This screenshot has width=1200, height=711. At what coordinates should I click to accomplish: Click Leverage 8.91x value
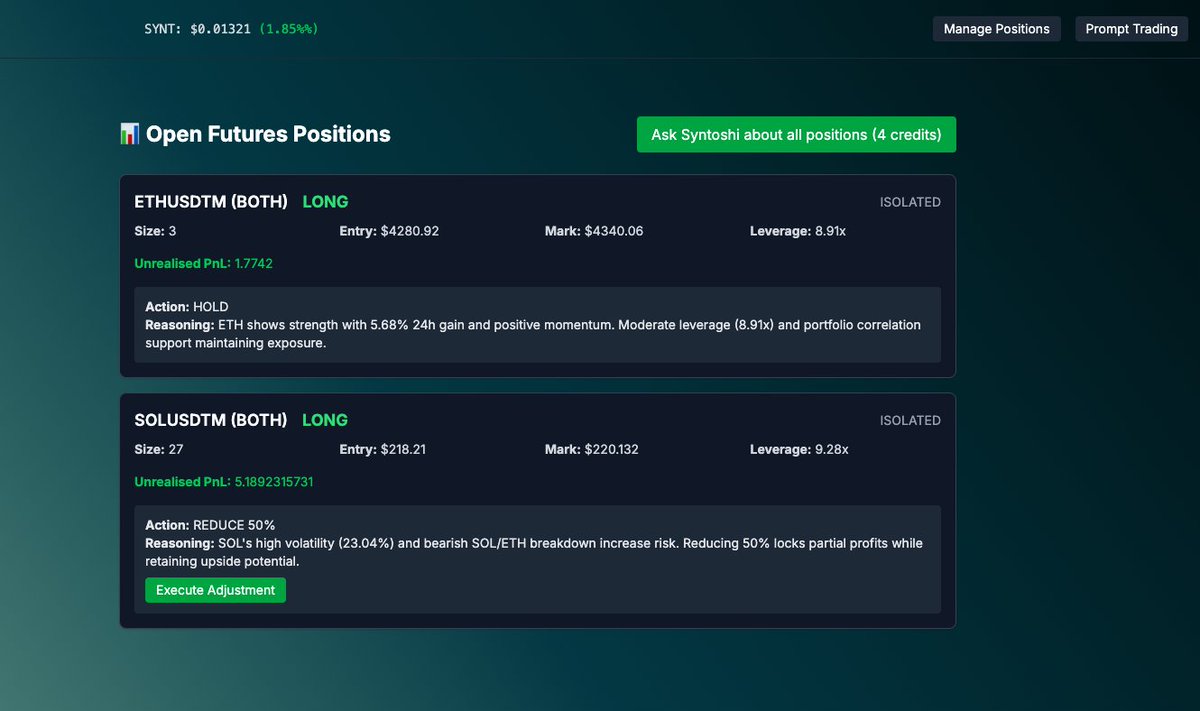799,231
